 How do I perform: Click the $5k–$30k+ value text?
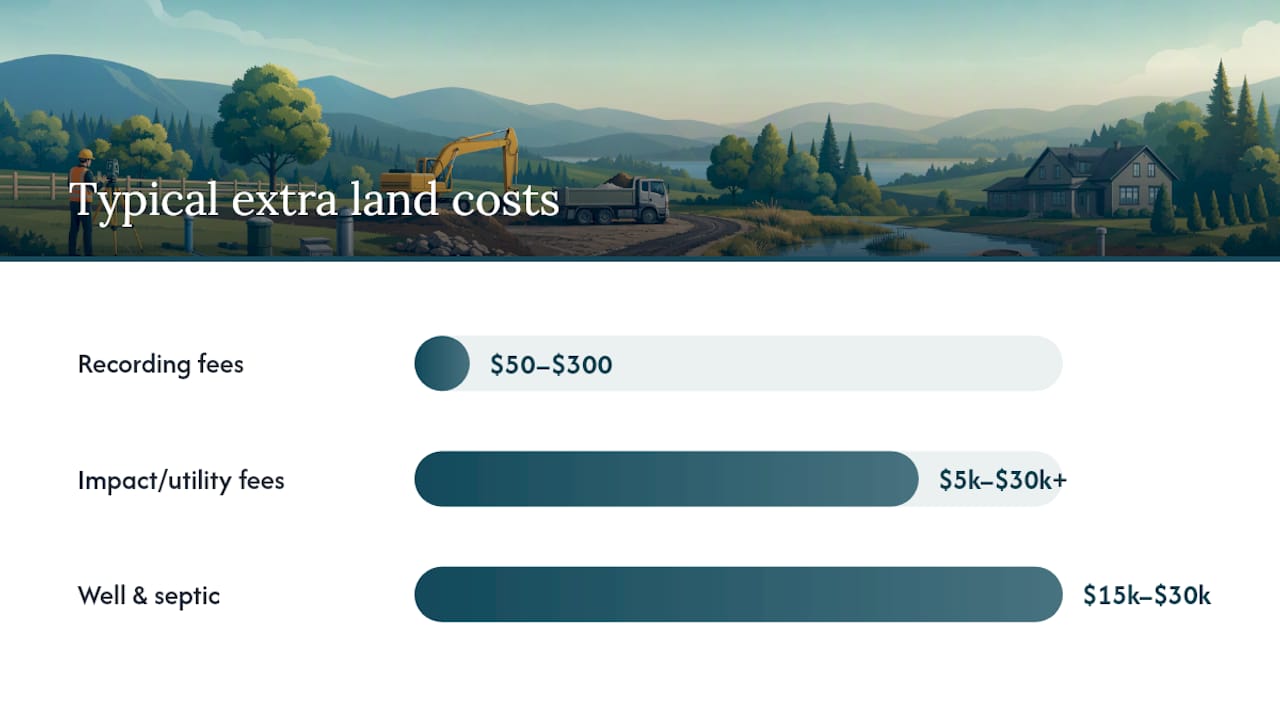[1003, 480]
